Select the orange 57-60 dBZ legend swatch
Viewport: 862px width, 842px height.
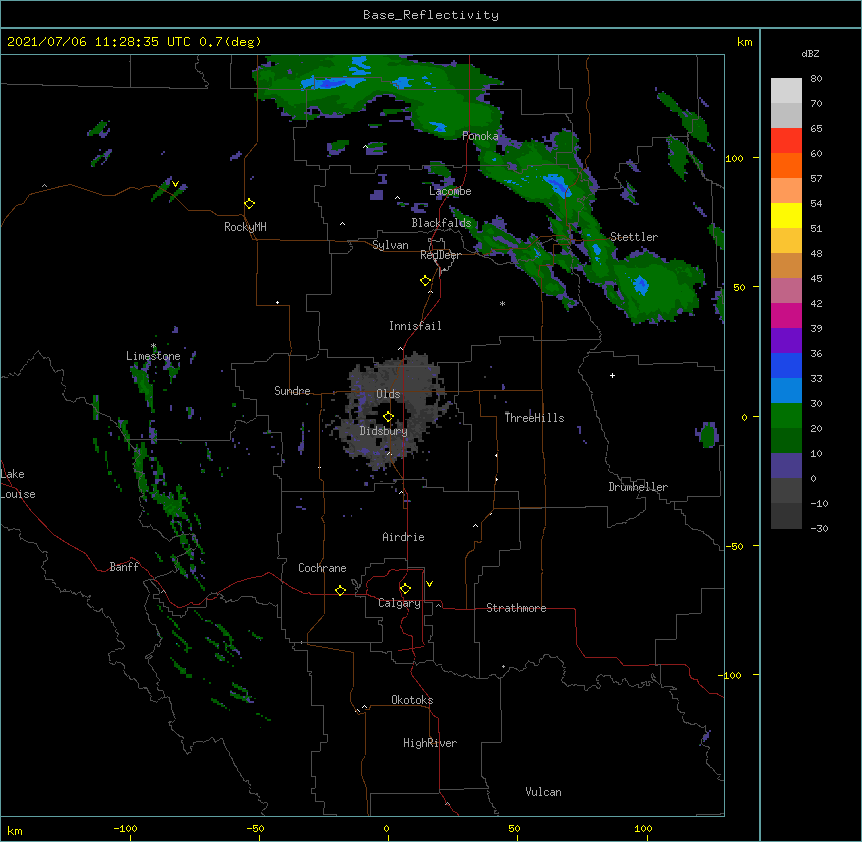tap(786, 165)
